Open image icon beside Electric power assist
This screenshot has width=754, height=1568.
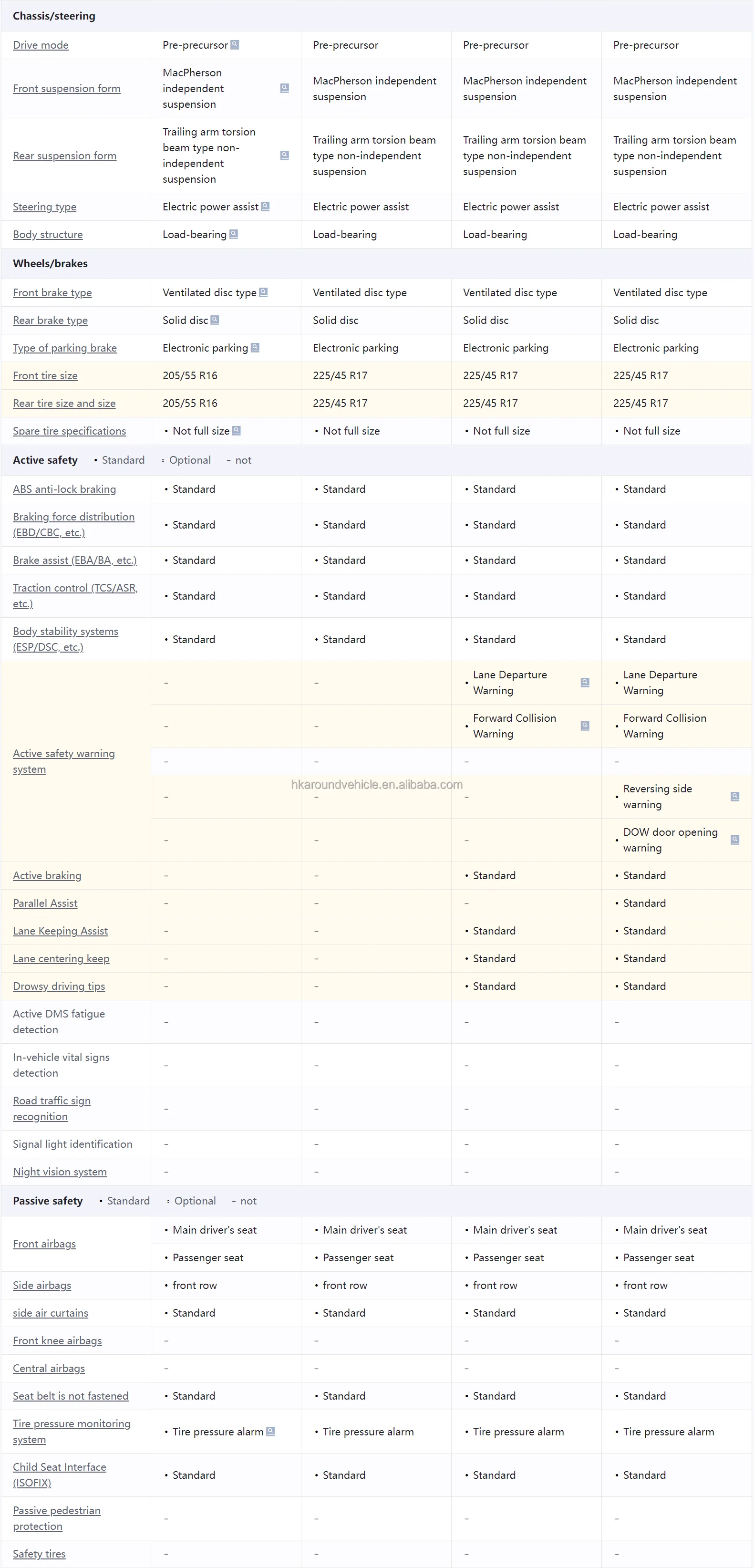point(265,207)
